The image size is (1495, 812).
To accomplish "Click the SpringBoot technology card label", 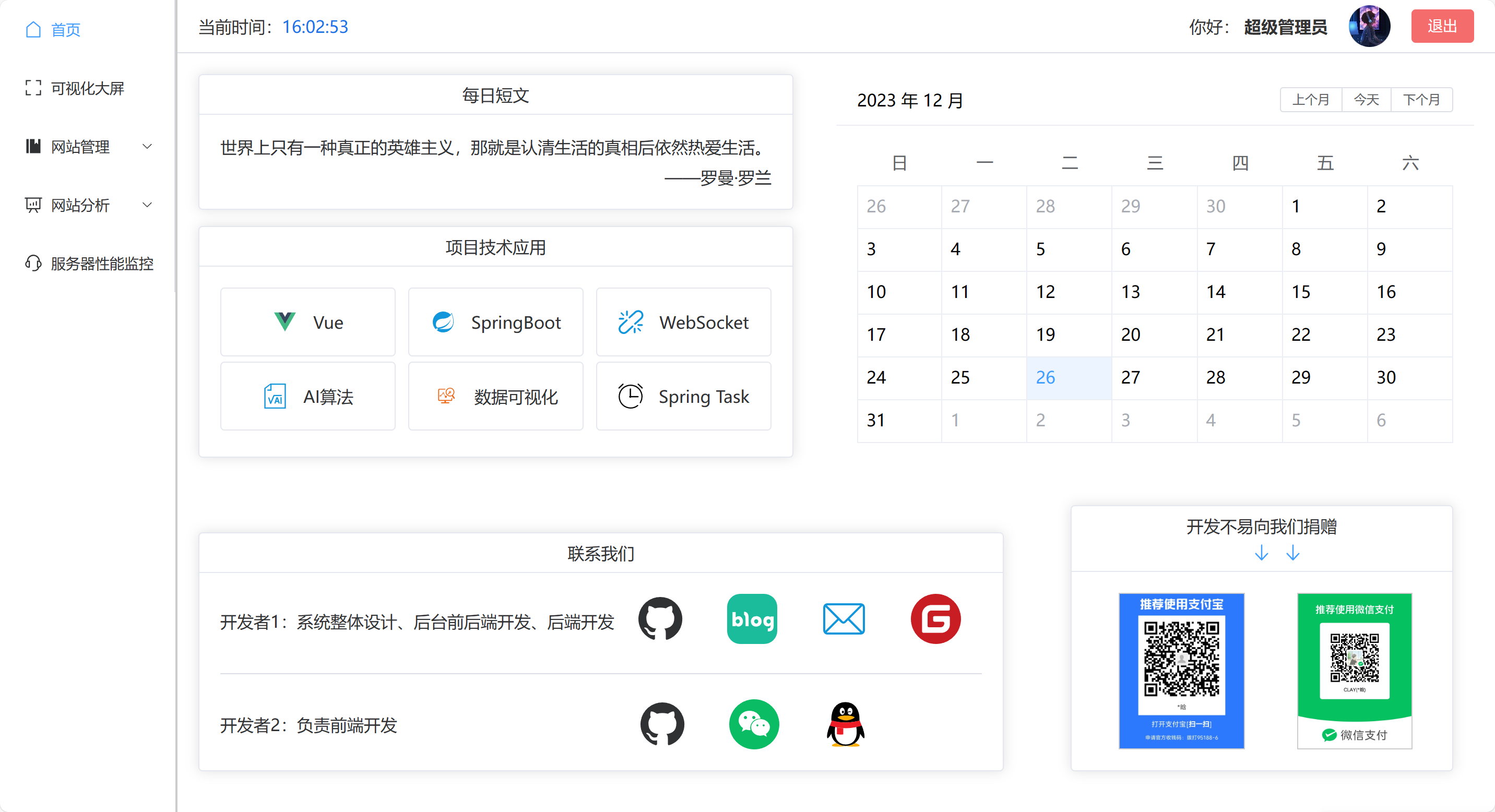I will pos(516,322).
